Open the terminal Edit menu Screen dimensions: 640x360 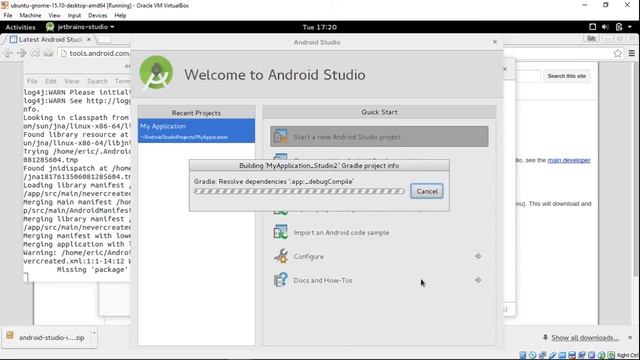click(51, 81)
